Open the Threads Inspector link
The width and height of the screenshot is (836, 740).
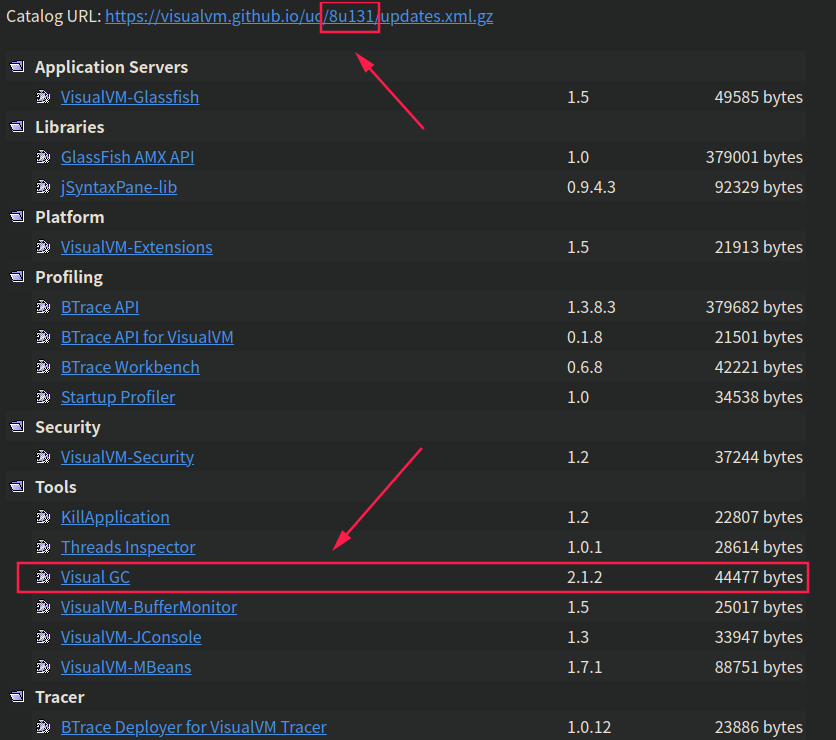click(x=128, y=547)
